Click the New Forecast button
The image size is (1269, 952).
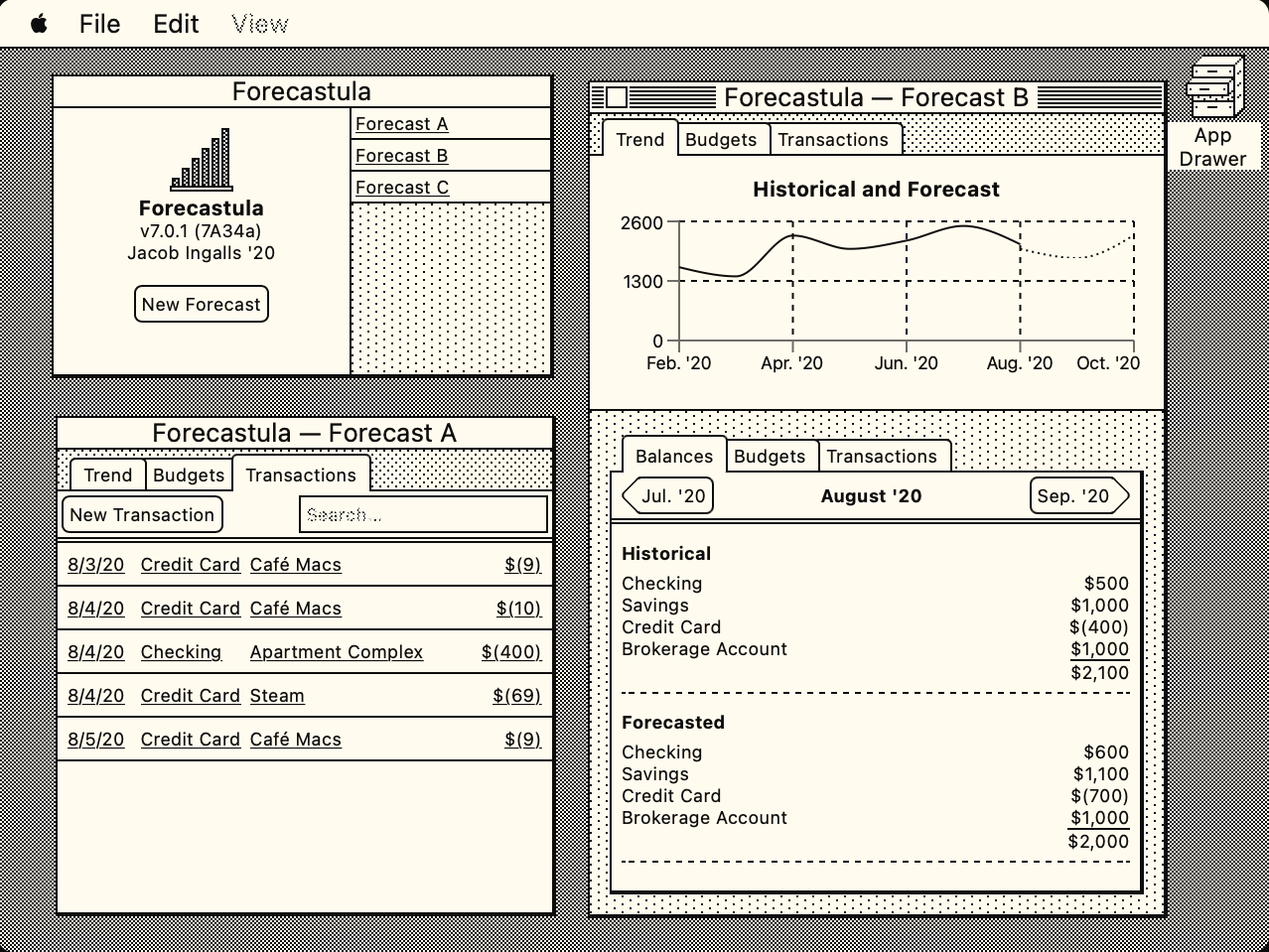[202, 305]
